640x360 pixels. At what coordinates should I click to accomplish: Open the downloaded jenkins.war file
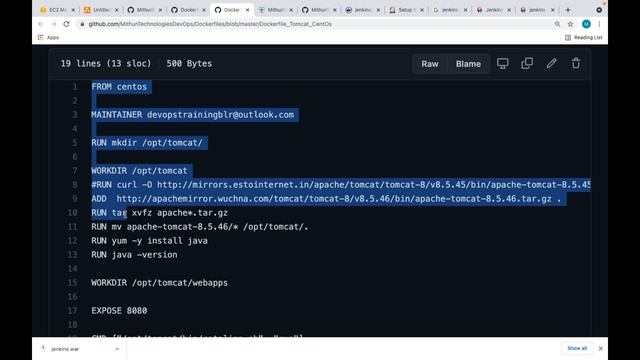click(x=65, y=349)
